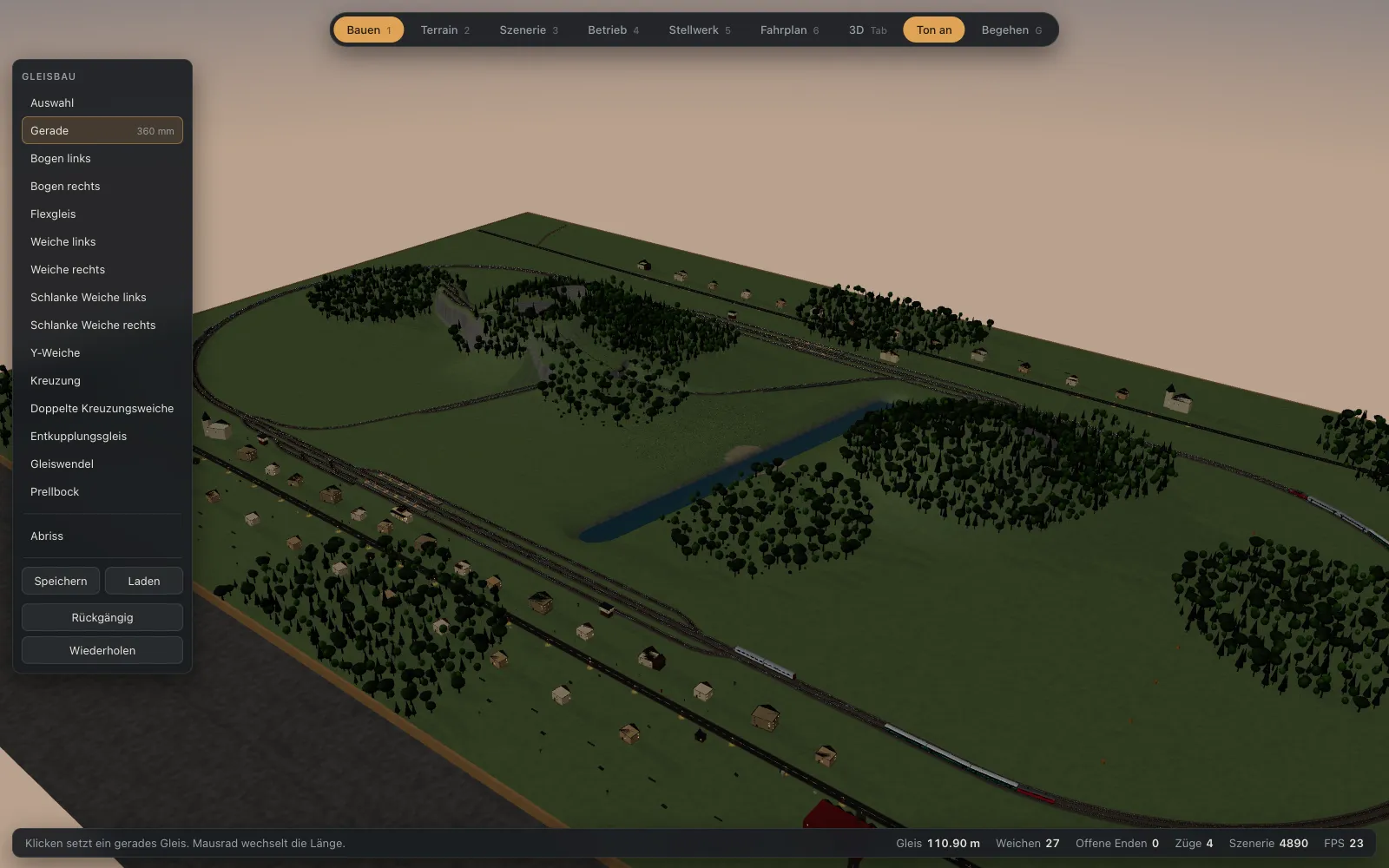Image resolution: width=1389 pixels, height=868 pixels.
Task: Choose the Y-Weiche tool
Action: click(x=102, y=352)
